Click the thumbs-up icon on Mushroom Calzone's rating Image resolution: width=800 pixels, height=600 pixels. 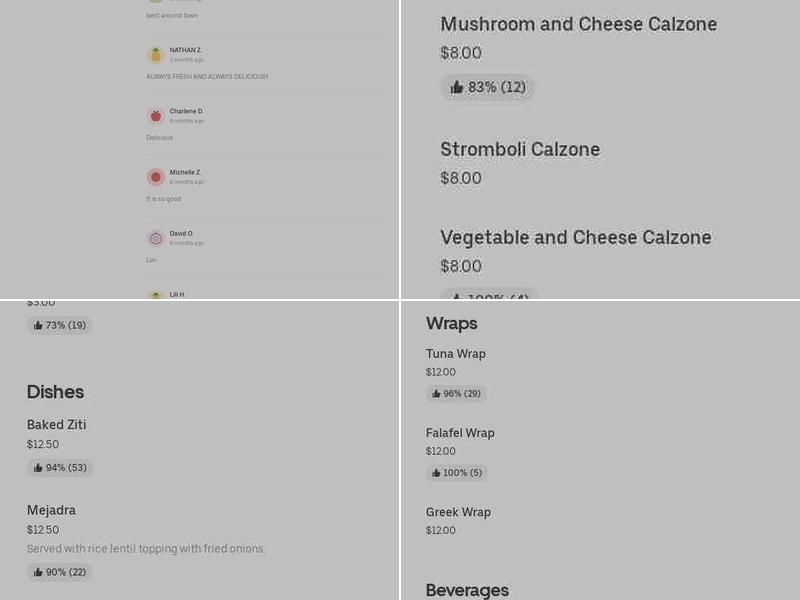(x=457, y=87)
